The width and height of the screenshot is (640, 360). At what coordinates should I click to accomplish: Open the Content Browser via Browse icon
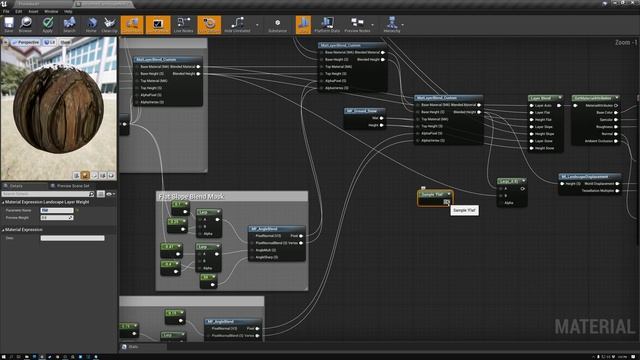pyautogui.click(x=25, y=24)
